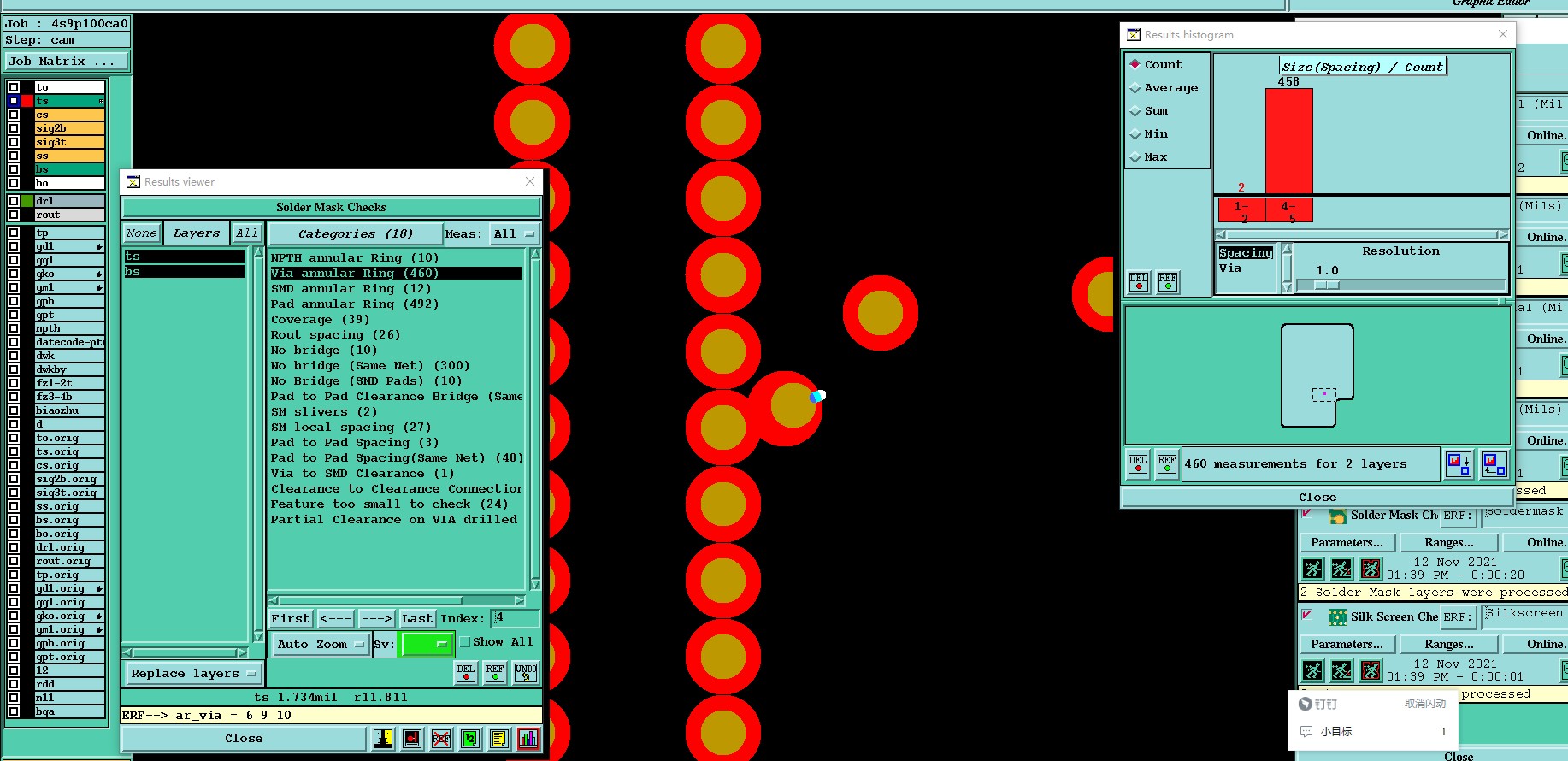Click the Resolution slider handle

(1327, 285)
